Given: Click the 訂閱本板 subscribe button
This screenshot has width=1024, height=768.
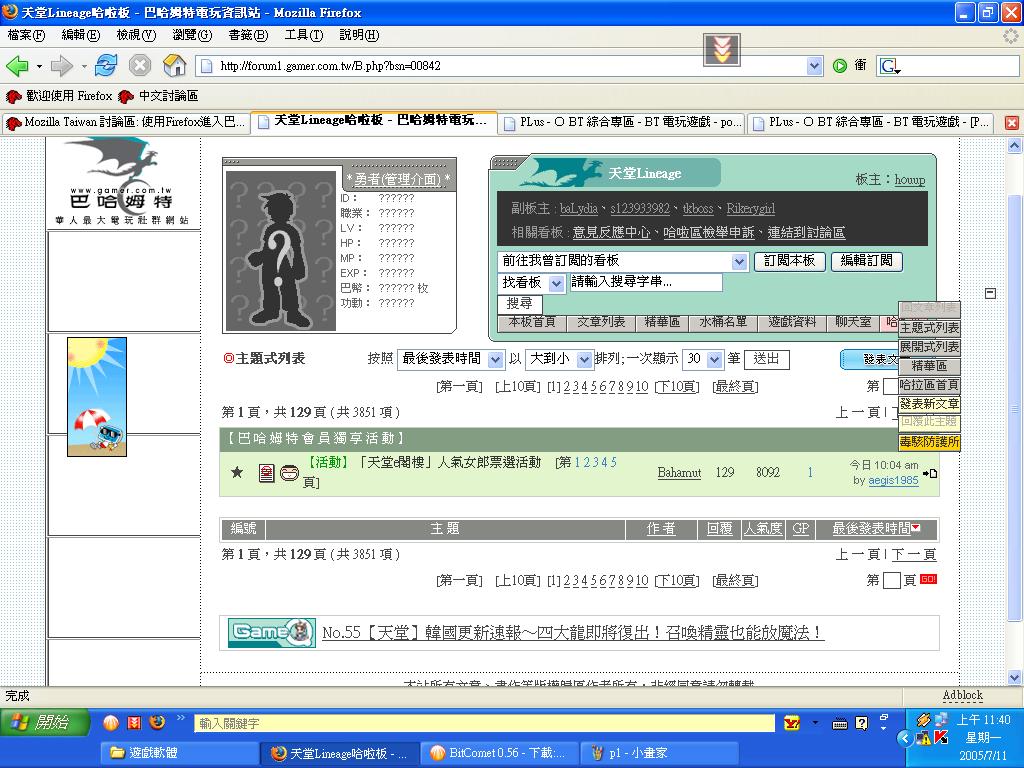Looking at the screenshot, I should point(789,261).
